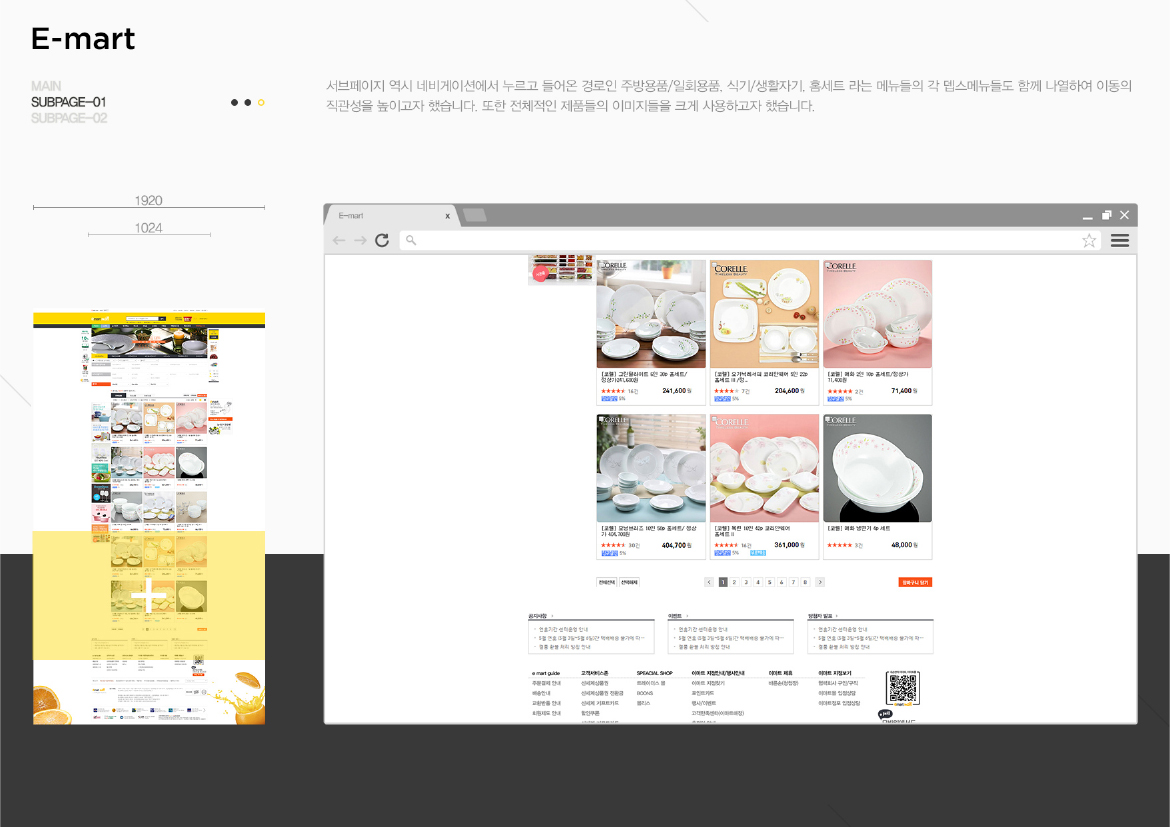Reload the page with the refresh icon
1170x827 pixels.
[383, 240]
